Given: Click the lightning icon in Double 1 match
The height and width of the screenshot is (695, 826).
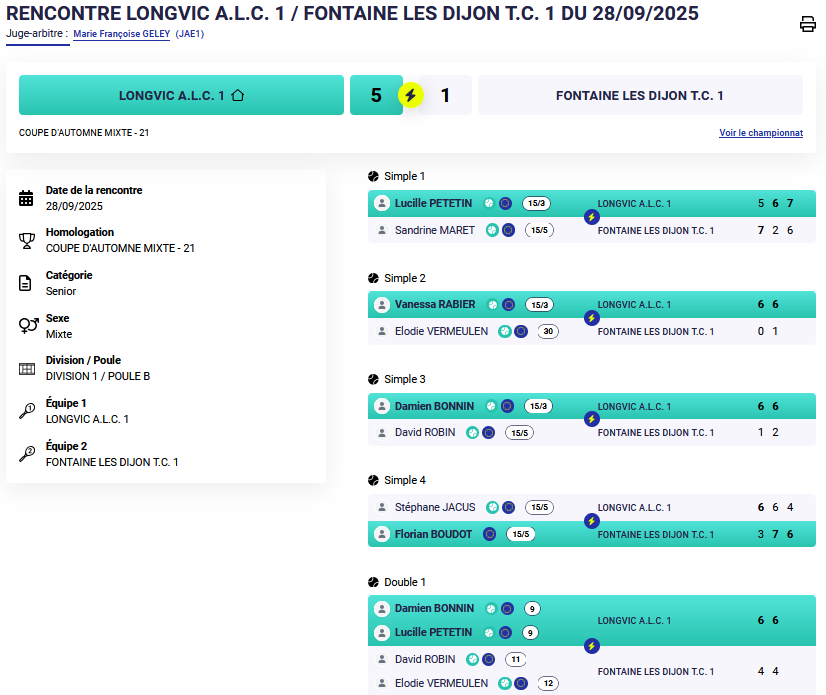Looking at the screenshot, I should (x=591, y=646).
